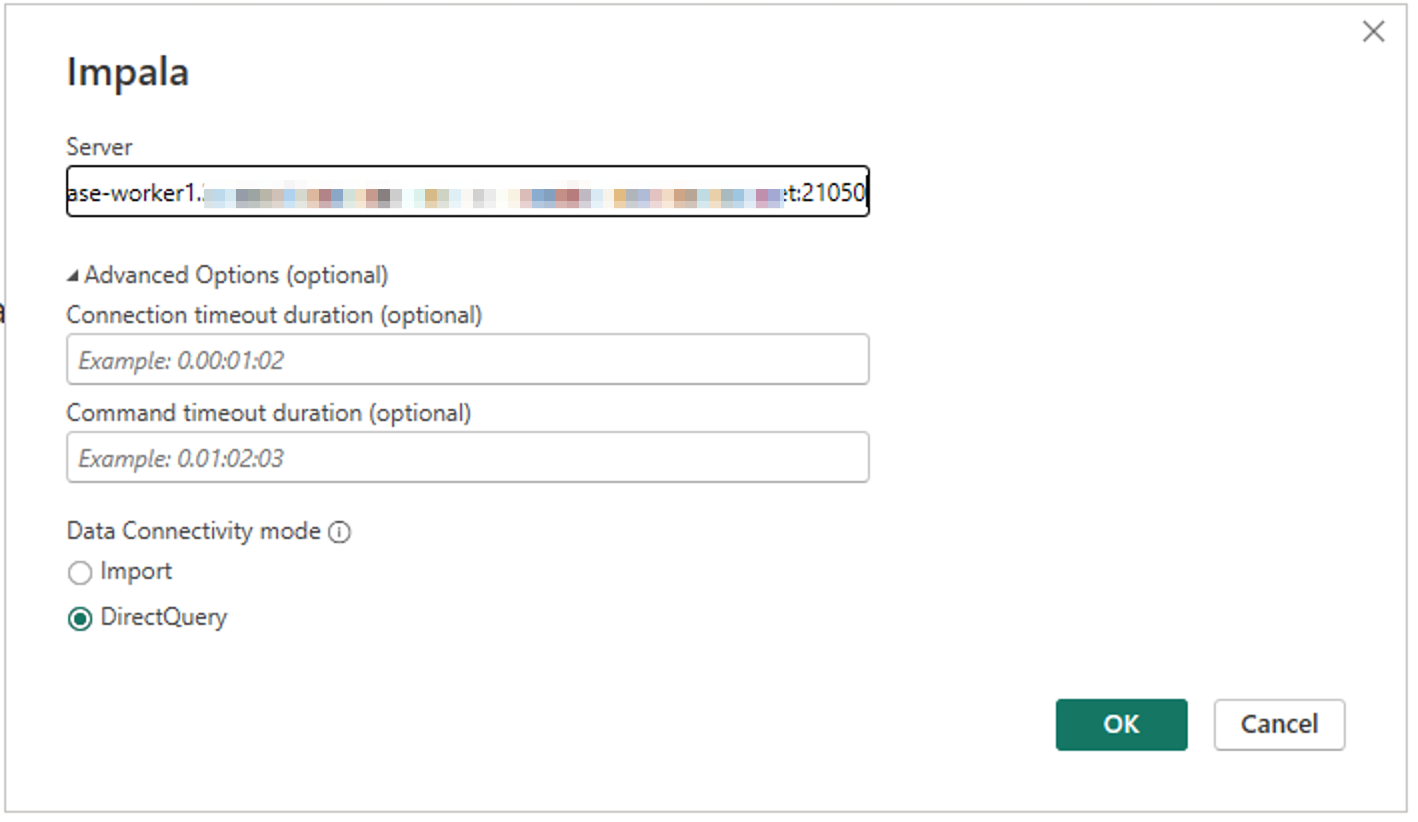Click the DirectQuery option label text
The image size is (1418, 822).
click(x=164, y=617)
